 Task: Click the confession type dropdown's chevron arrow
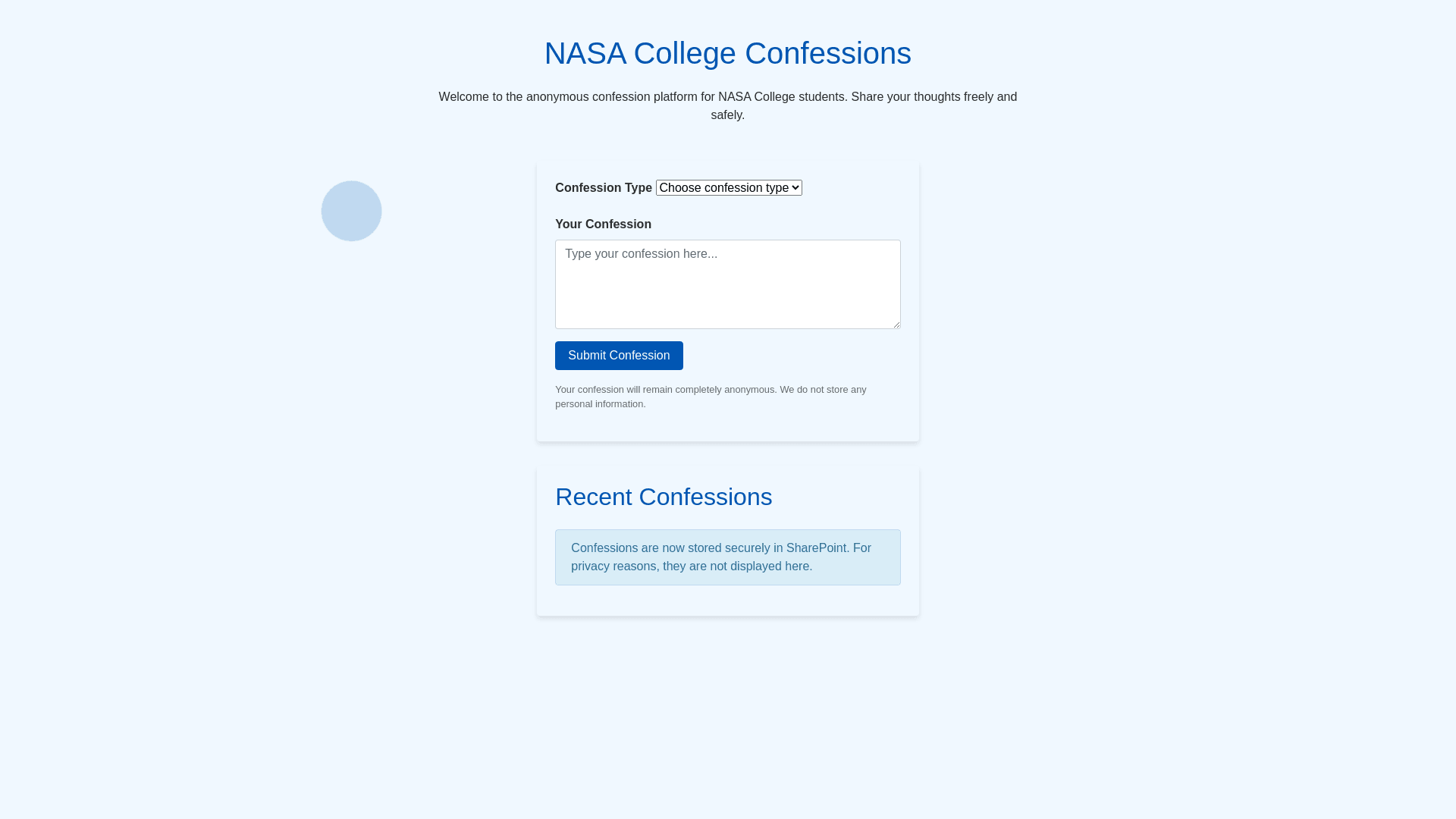795,188
